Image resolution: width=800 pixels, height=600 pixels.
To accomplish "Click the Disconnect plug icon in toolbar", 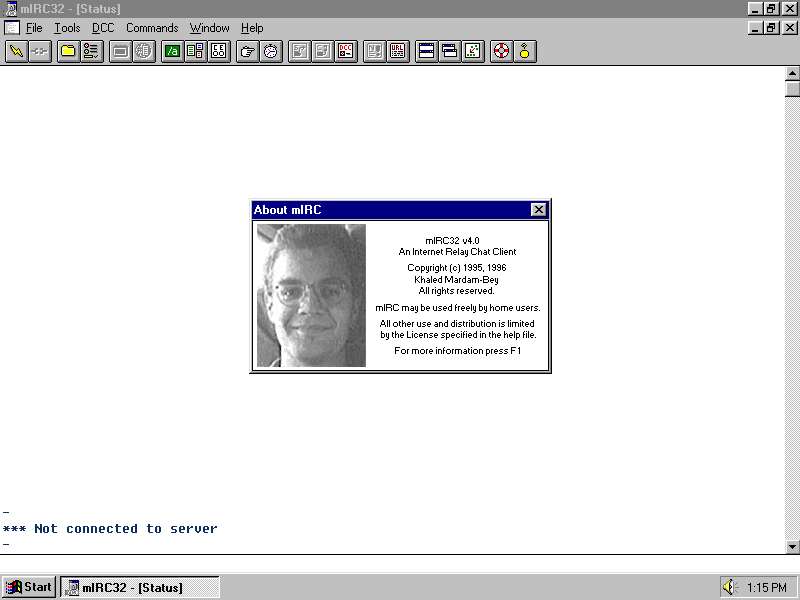I will pyautogui.click(x=40, y=52).
